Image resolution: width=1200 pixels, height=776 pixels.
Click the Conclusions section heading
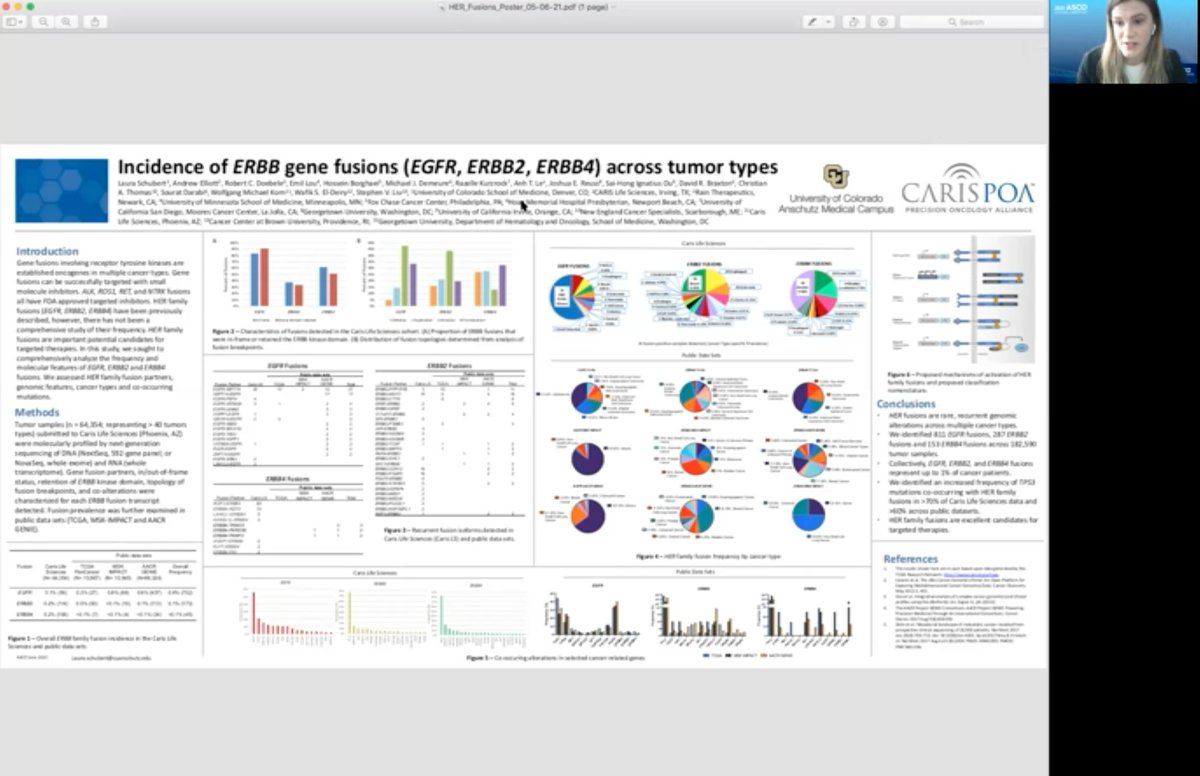[x=906, y=404]
